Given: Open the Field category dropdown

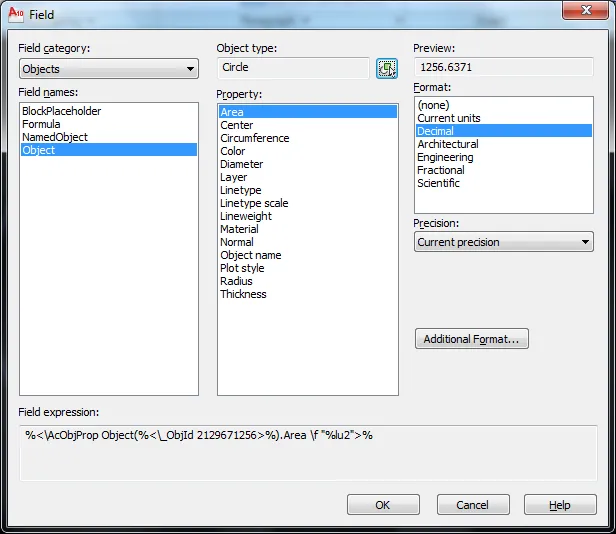Looking at the screenshot, I should tap(108, 69).
